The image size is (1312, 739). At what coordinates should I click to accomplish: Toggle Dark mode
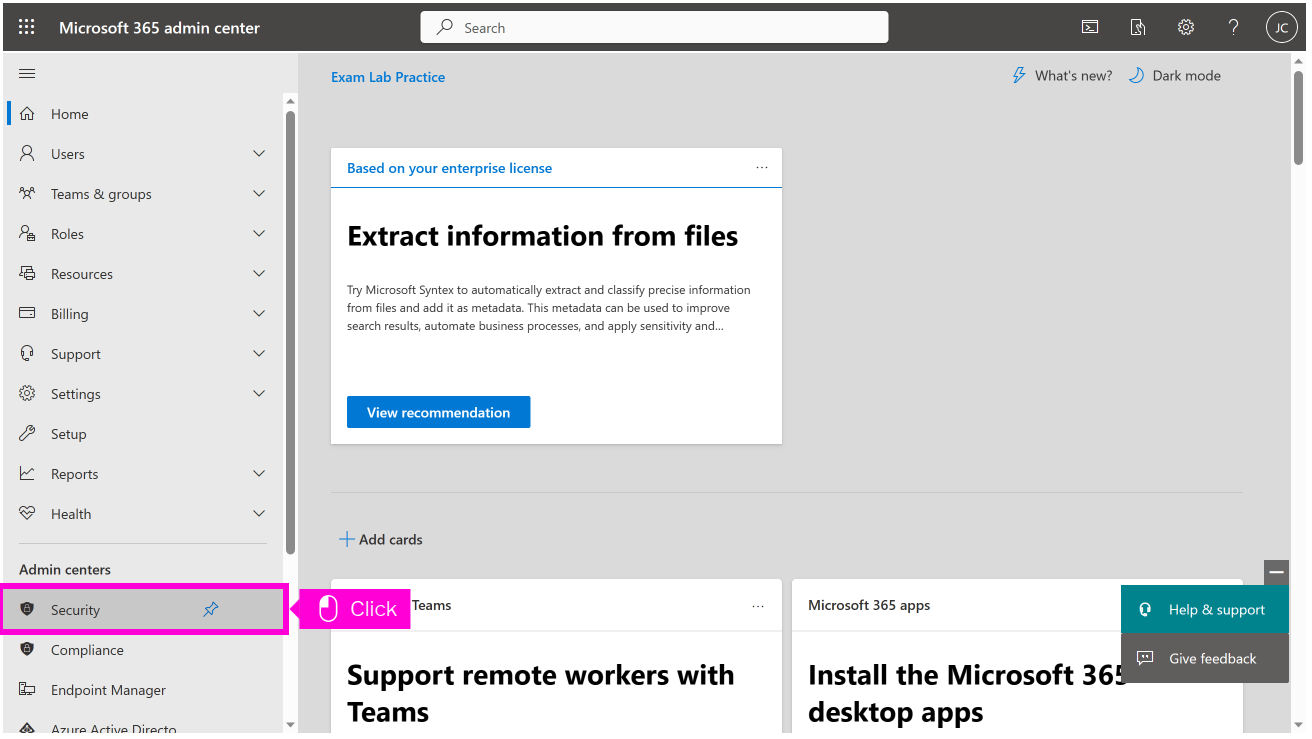[x=1175, y=76]
